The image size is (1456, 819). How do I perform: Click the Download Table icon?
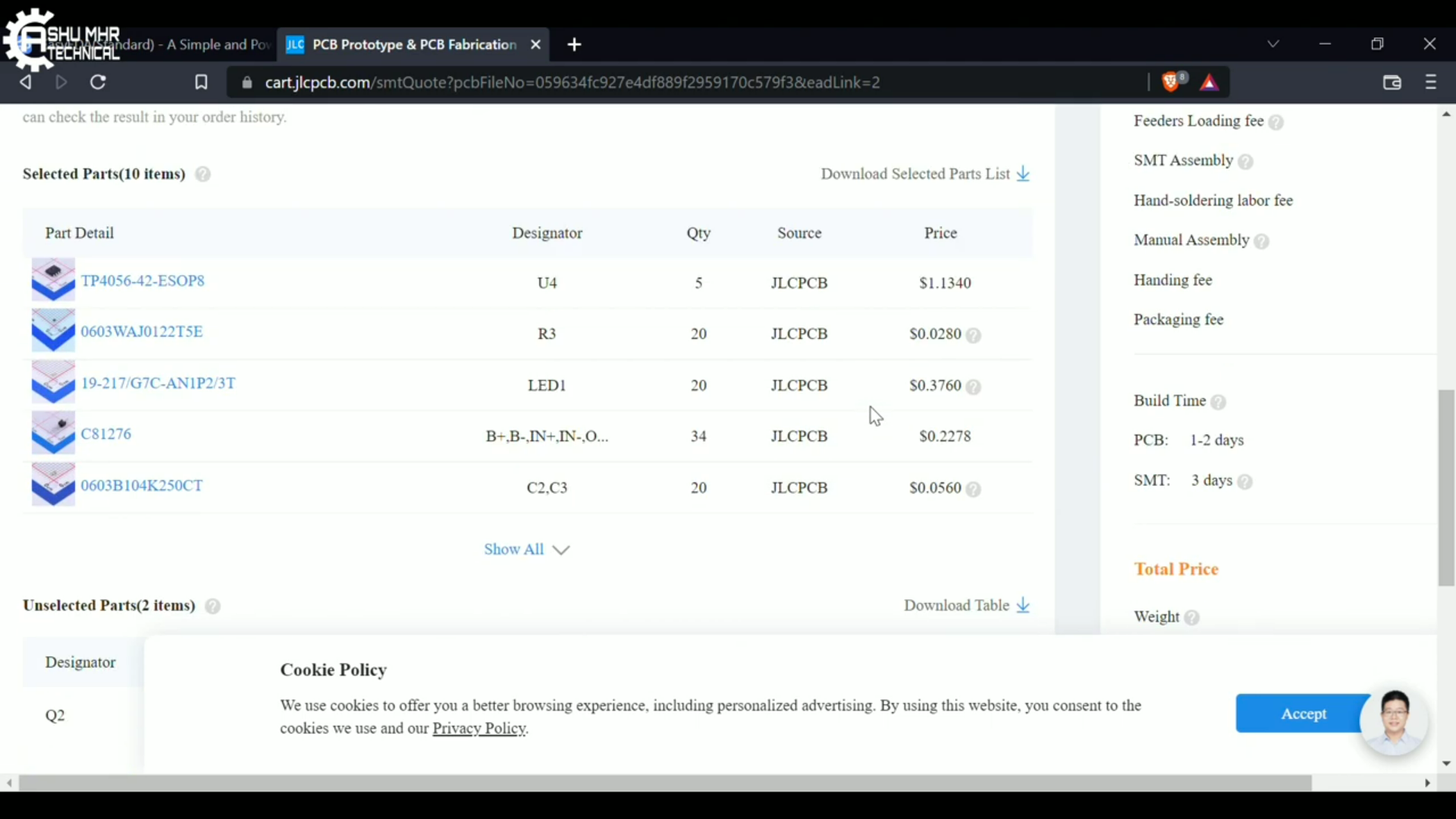point(1022,605)
